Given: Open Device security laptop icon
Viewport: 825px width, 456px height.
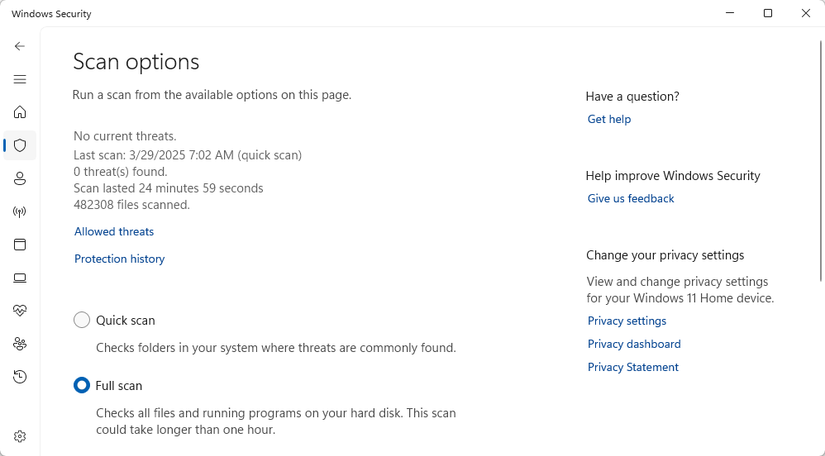Looking at the screenshot, I should pyautogui.click(x=20, y=278).
